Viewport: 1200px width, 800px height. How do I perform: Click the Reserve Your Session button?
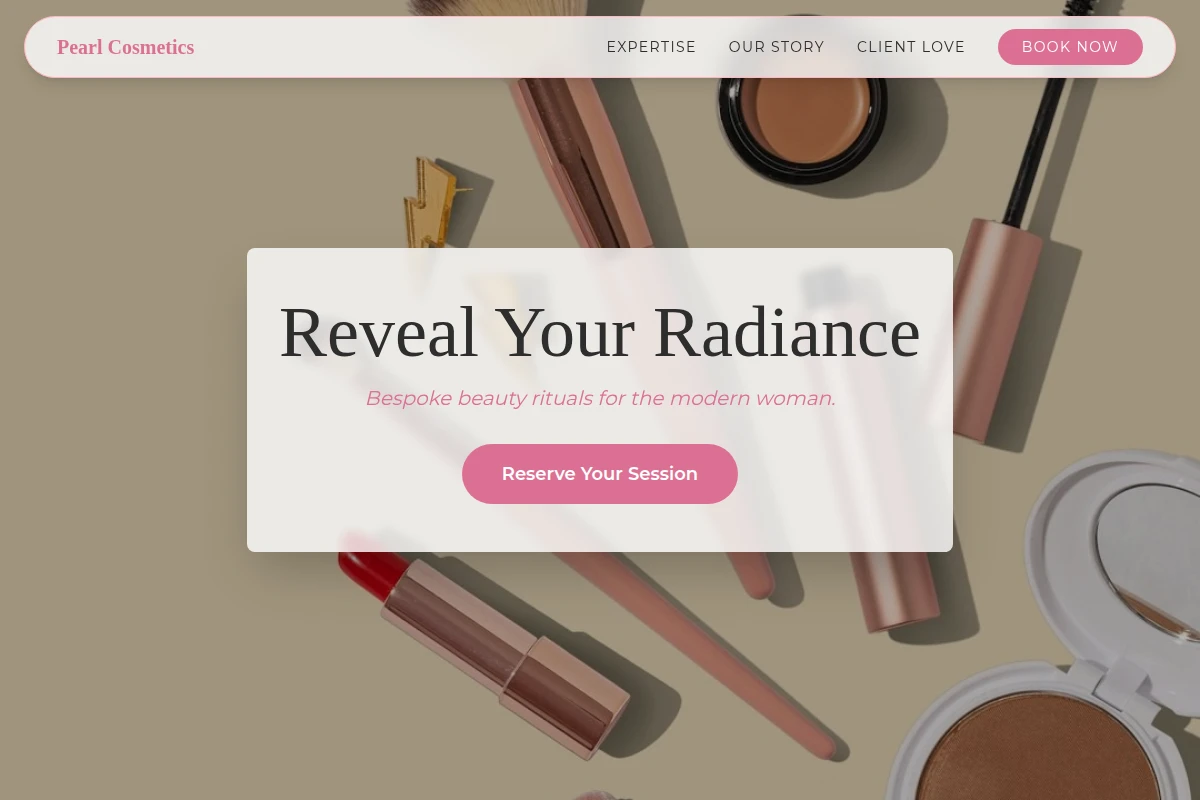tap(600, 474)
